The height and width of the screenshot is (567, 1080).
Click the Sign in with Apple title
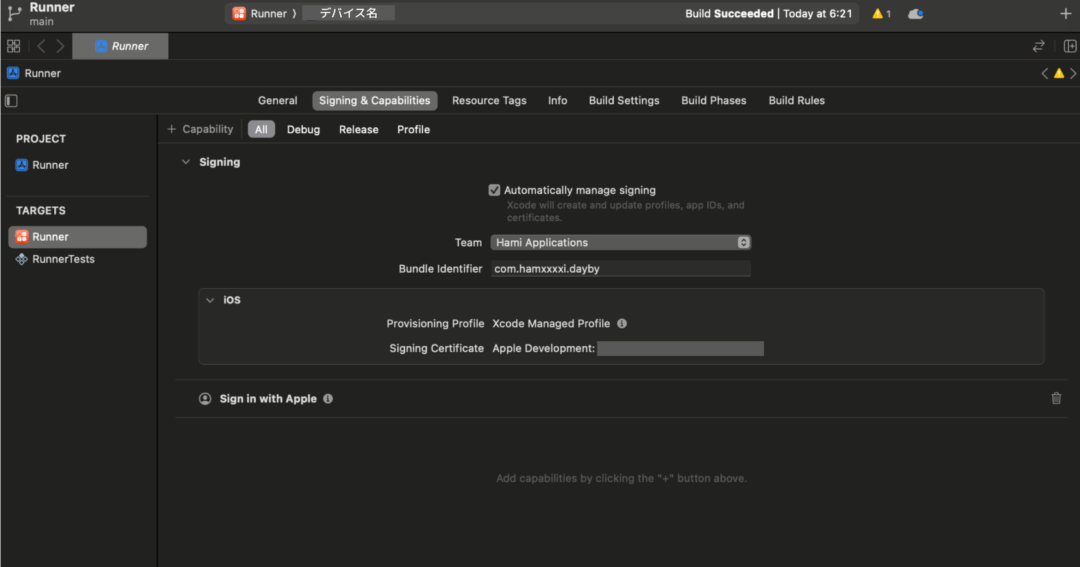(268, 399)
